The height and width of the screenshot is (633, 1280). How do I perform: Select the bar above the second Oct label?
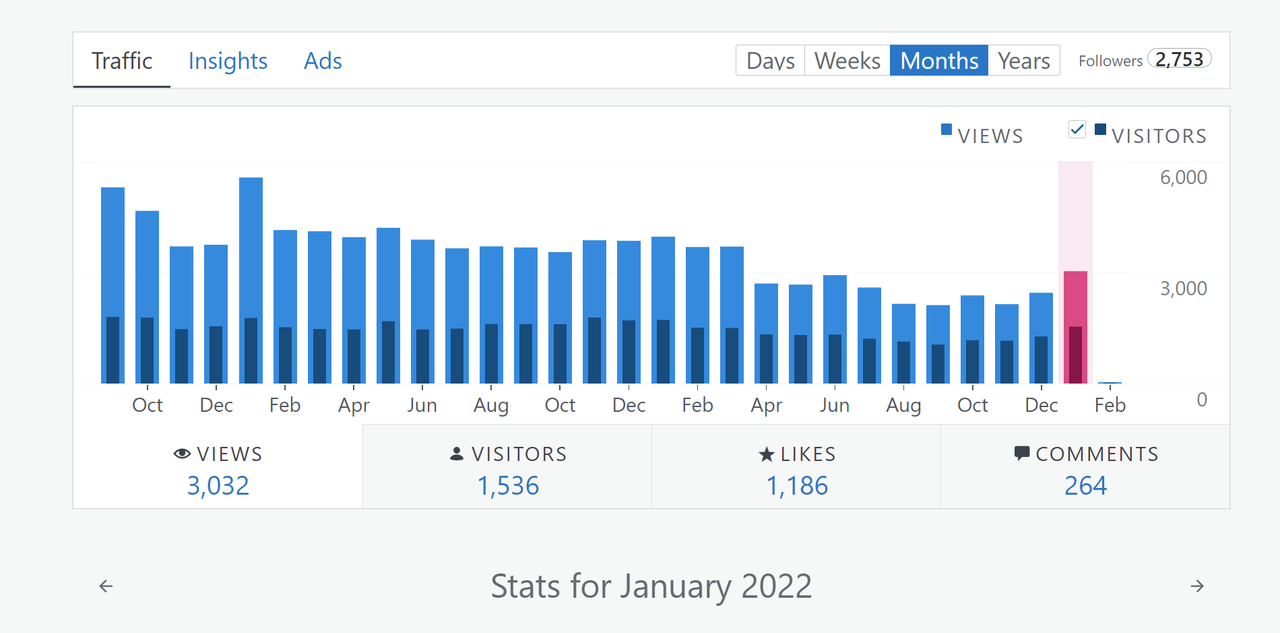(x=560, y=317)
